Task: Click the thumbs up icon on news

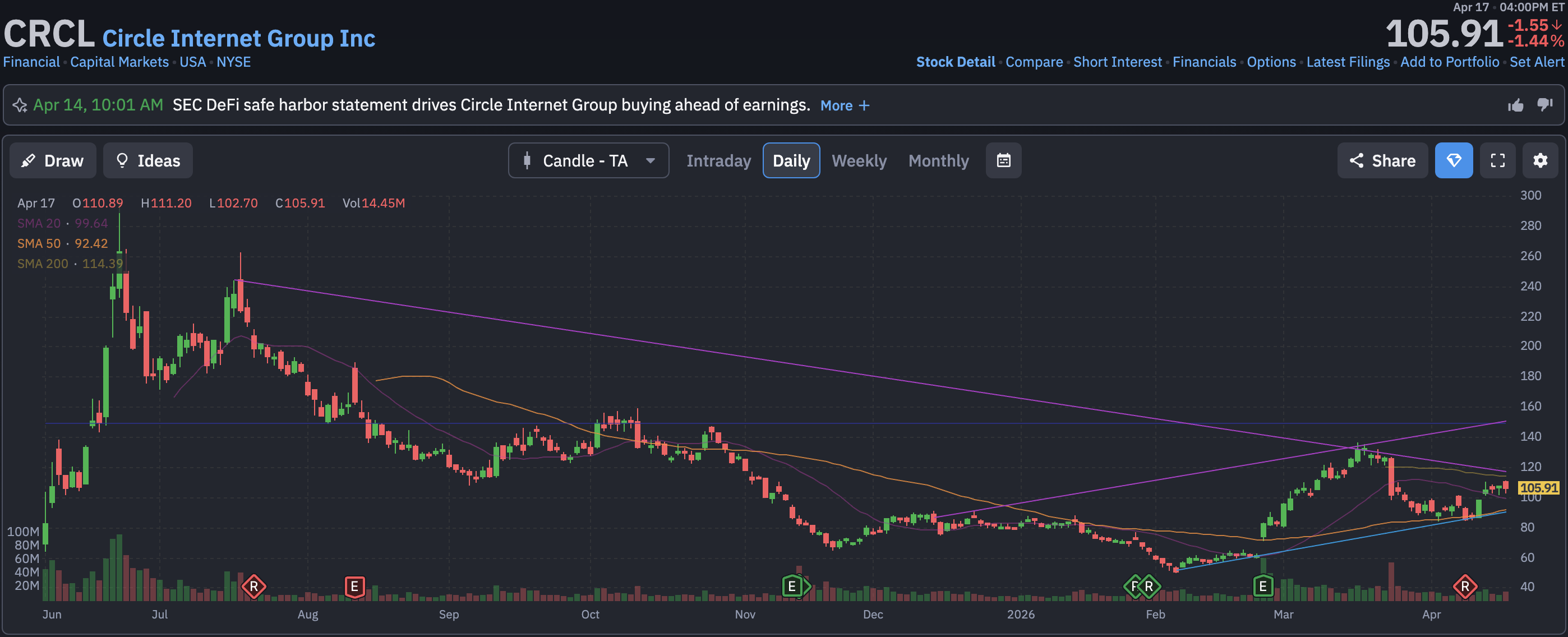Action: coord(1515,105)
